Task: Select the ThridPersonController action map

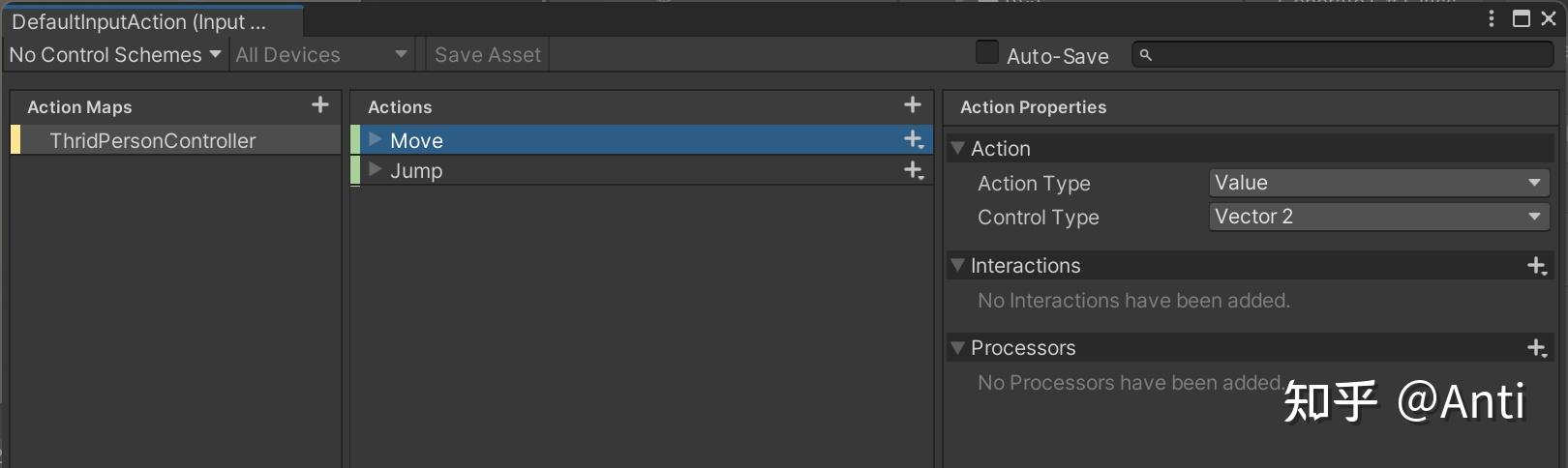Action: pyautogui.click(x=153, y=141)
